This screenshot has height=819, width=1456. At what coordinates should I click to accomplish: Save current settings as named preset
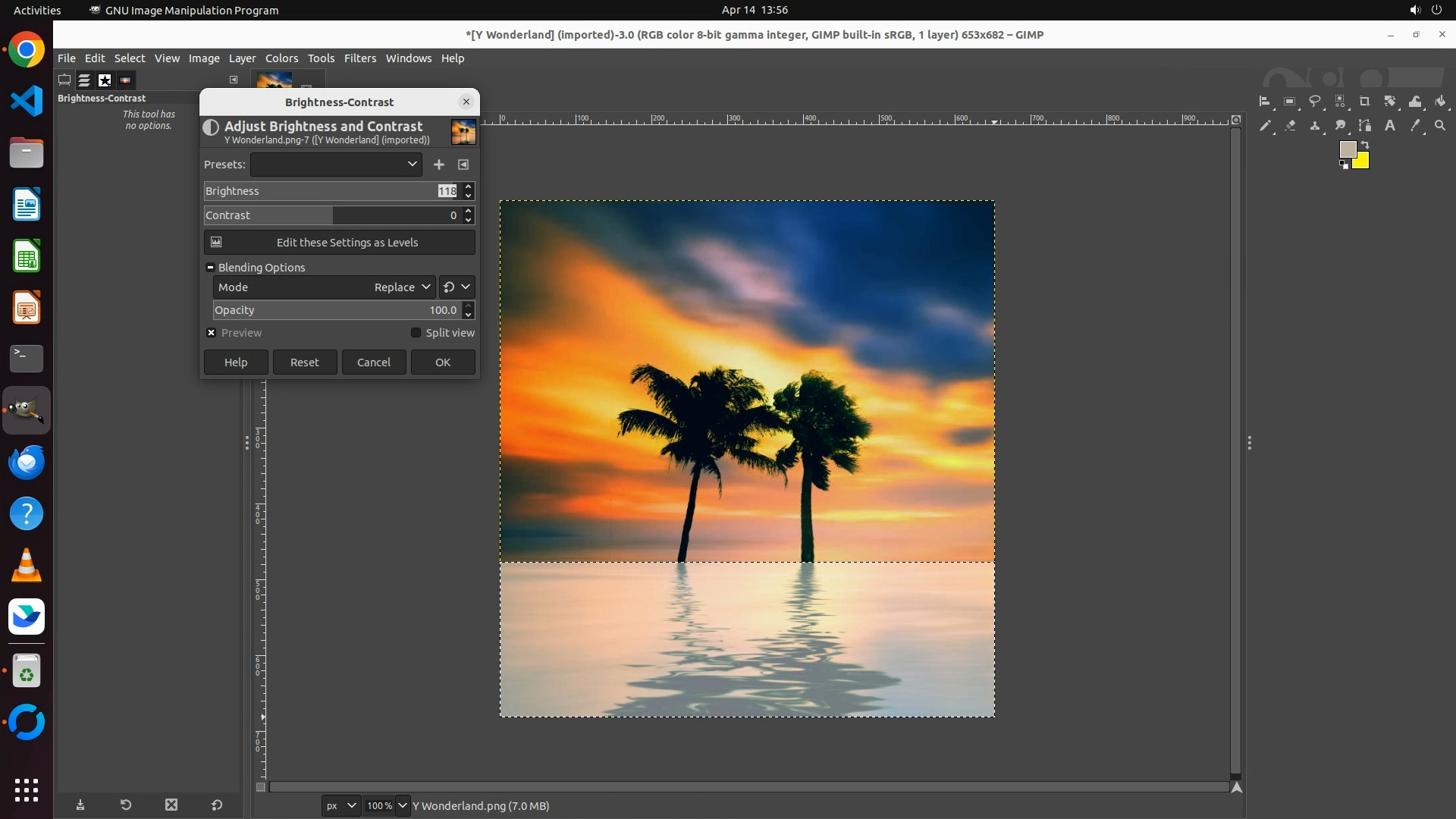(x=439, y=165)
